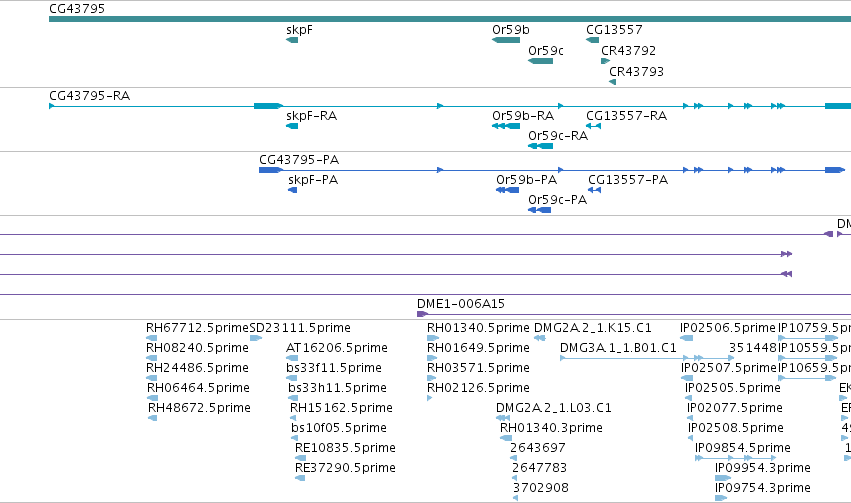Click the skpF-RA transcript glyph
Viewport: 851px width, 503px height.
[x=292, y=126]
